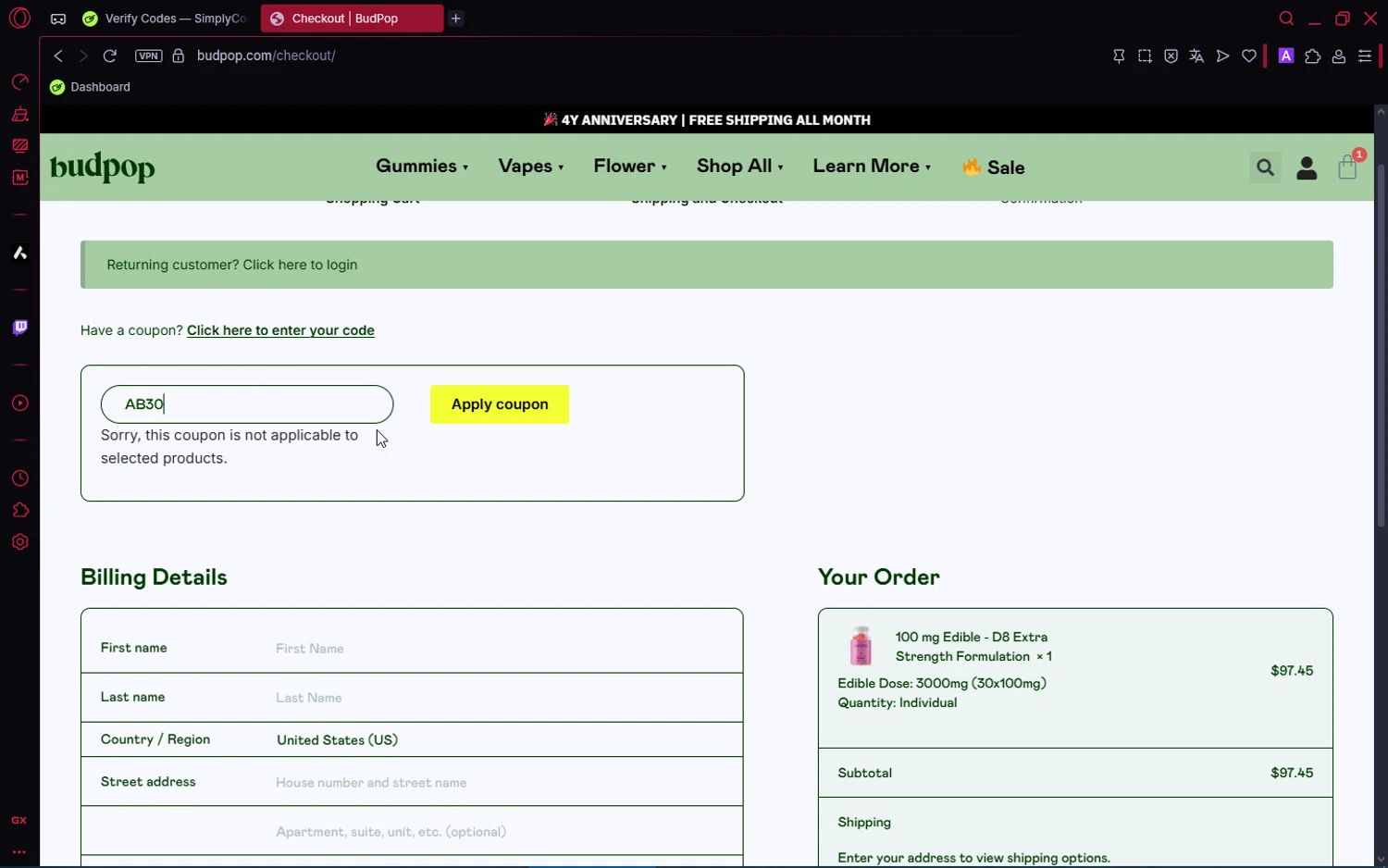Image resolution: width=1388 pixels, height=868 pixels.
Task: Click the GX button in sidebar
Action: point(19,821)
